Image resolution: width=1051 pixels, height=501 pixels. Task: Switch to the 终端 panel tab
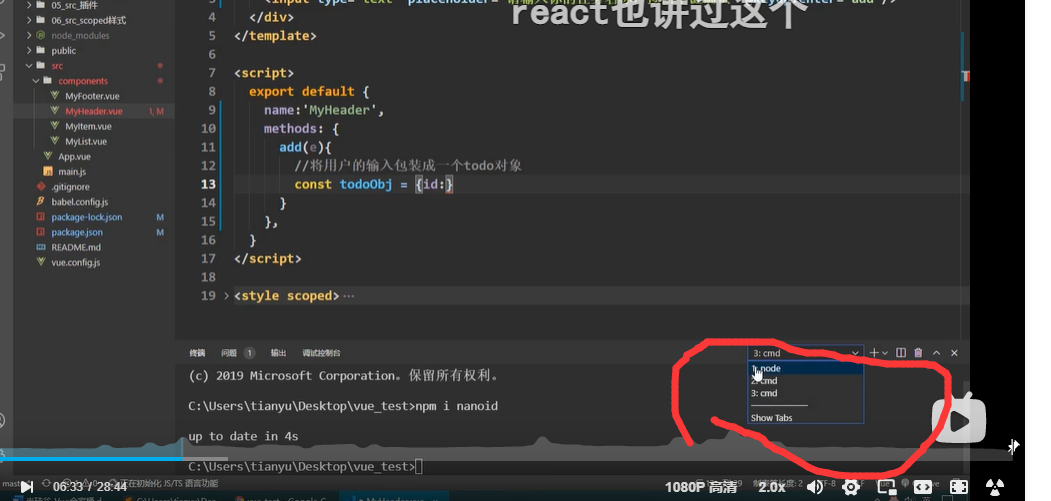tap(197, 353)
